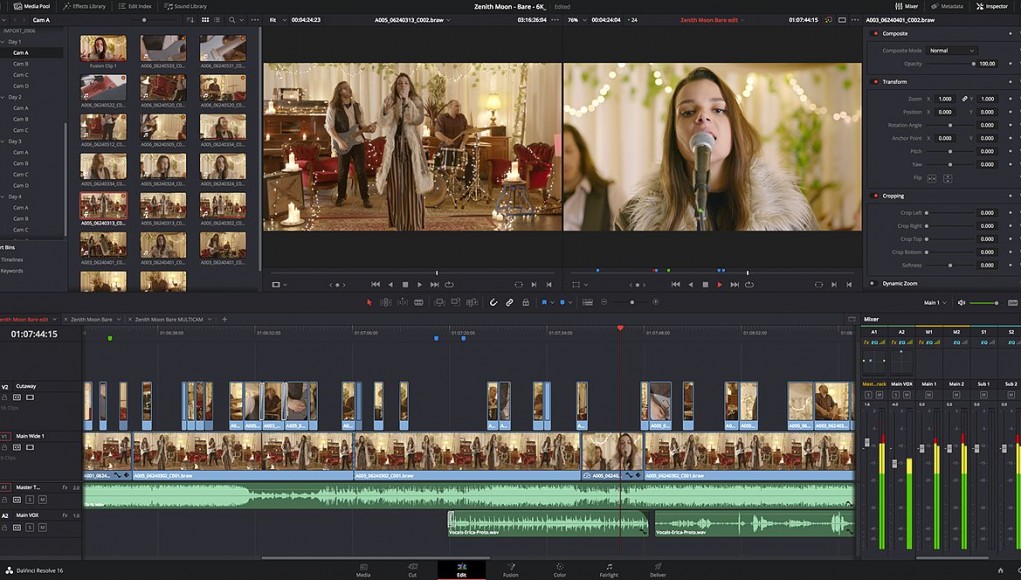Click the Replace Clip toolbar icon

(472, 302)
